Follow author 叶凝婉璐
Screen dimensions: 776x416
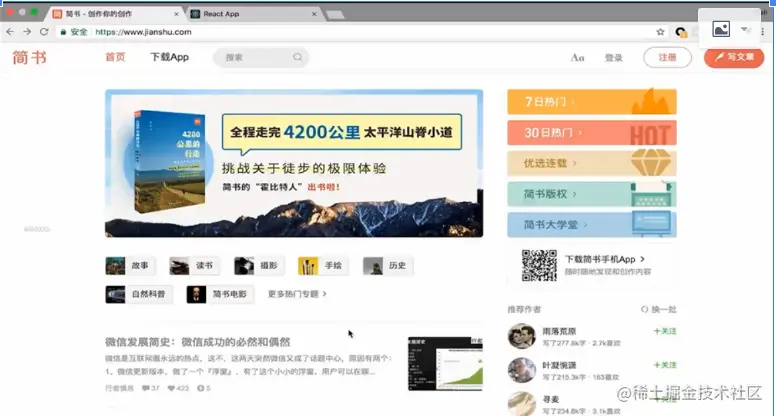pyautogui.click(x=665, y=365)
